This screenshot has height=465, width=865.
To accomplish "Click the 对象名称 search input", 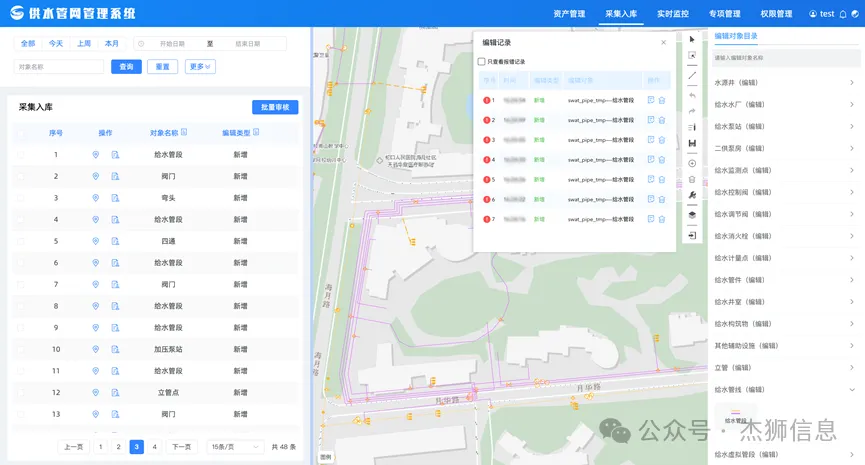I will click(58, 67).
